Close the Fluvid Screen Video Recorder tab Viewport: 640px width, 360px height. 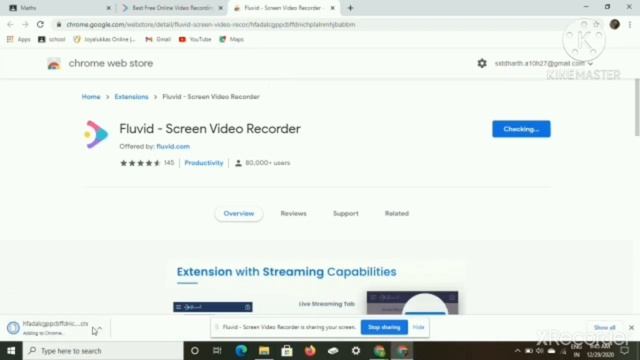[x=332, y=8]
